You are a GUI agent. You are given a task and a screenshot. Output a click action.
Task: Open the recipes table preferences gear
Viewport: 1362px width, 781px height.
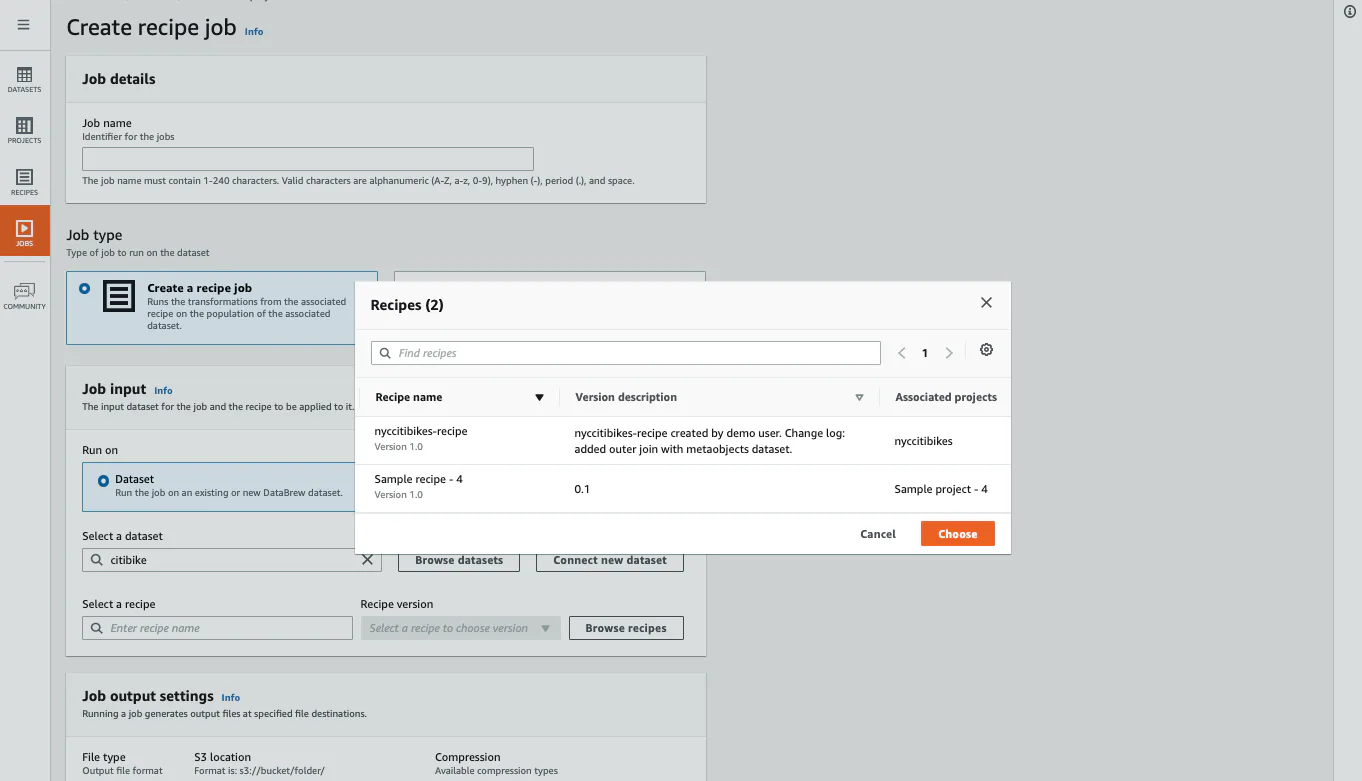click(x=986, y=349)
